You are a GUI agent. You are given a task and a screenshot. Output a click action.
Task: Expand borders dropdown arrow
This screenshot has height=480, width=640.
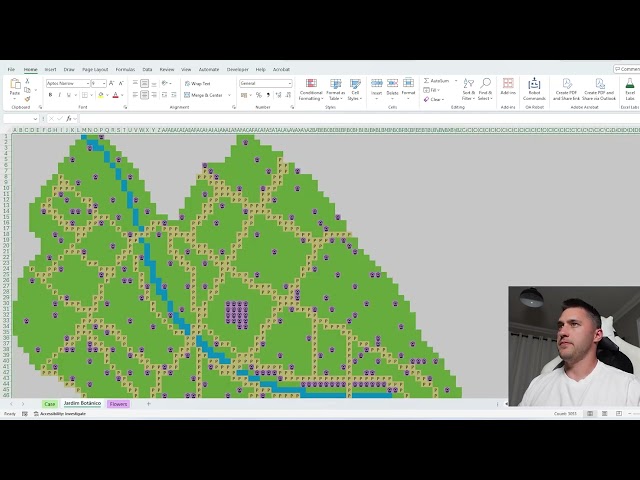click(x=91, y=95)
